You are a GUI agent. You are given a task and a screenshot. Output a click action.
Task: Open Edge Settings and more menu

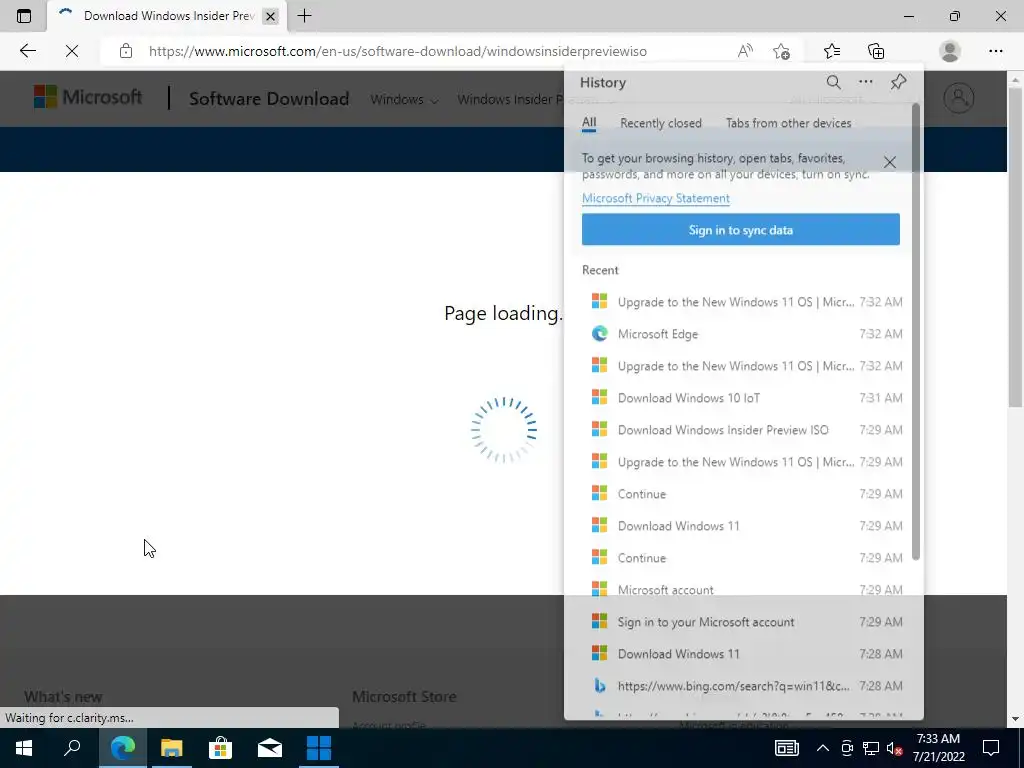pyautogui.click(x=995, y=51)
